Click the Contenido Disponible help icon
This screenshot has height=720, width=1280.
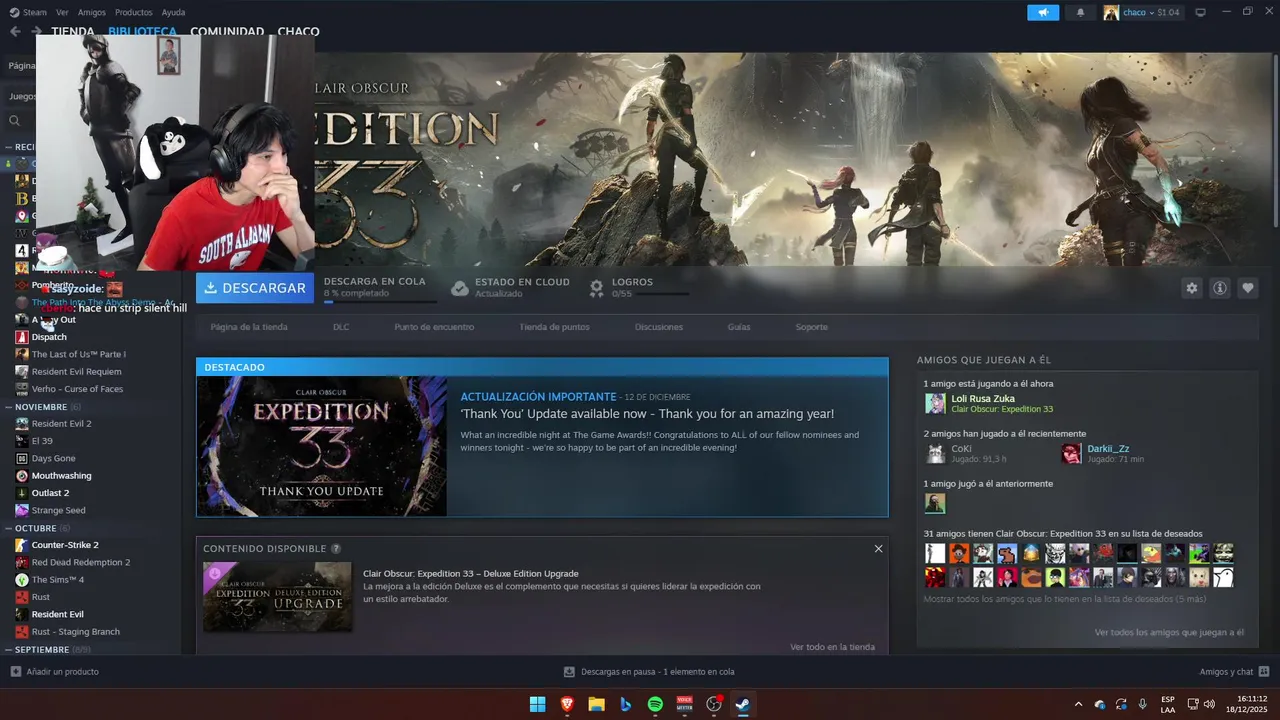point(336,549)
